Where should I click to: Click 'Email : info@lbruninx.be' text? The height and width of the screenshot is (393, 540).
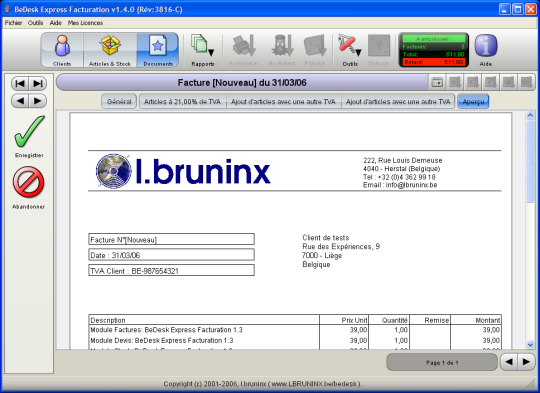point(400,185)
